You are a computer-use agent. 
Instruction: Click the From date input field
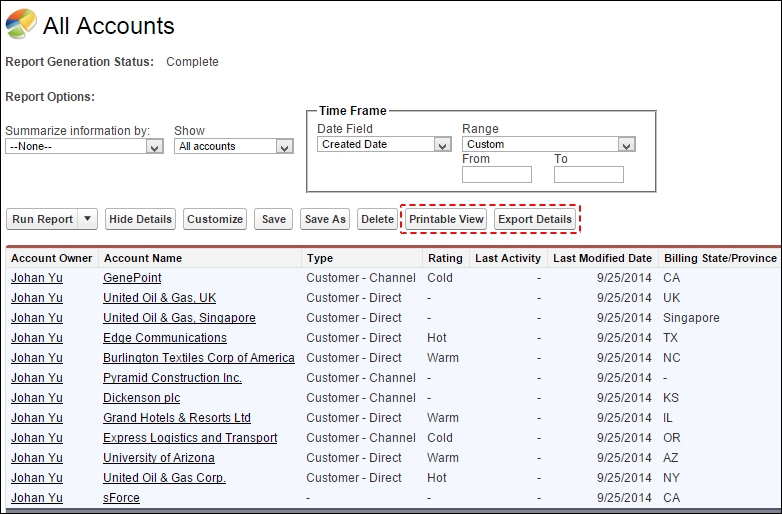tap(497, 174)
